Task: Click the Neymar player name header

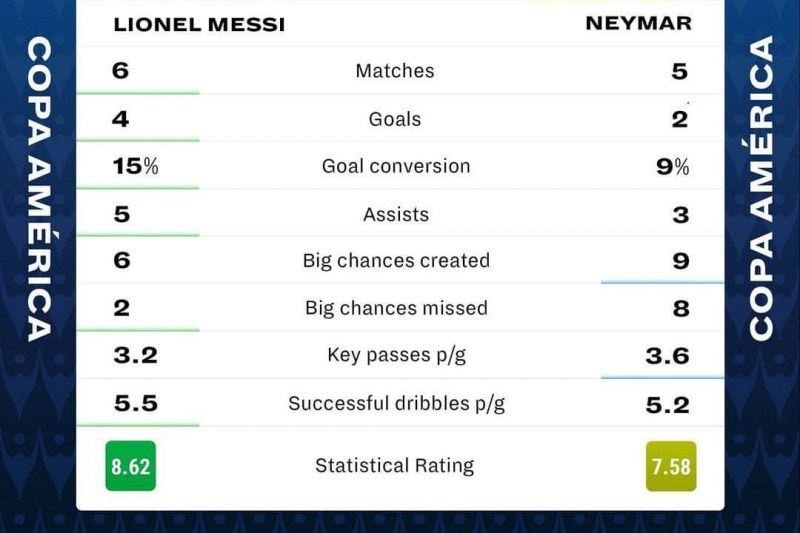Action: pos(638,23)
